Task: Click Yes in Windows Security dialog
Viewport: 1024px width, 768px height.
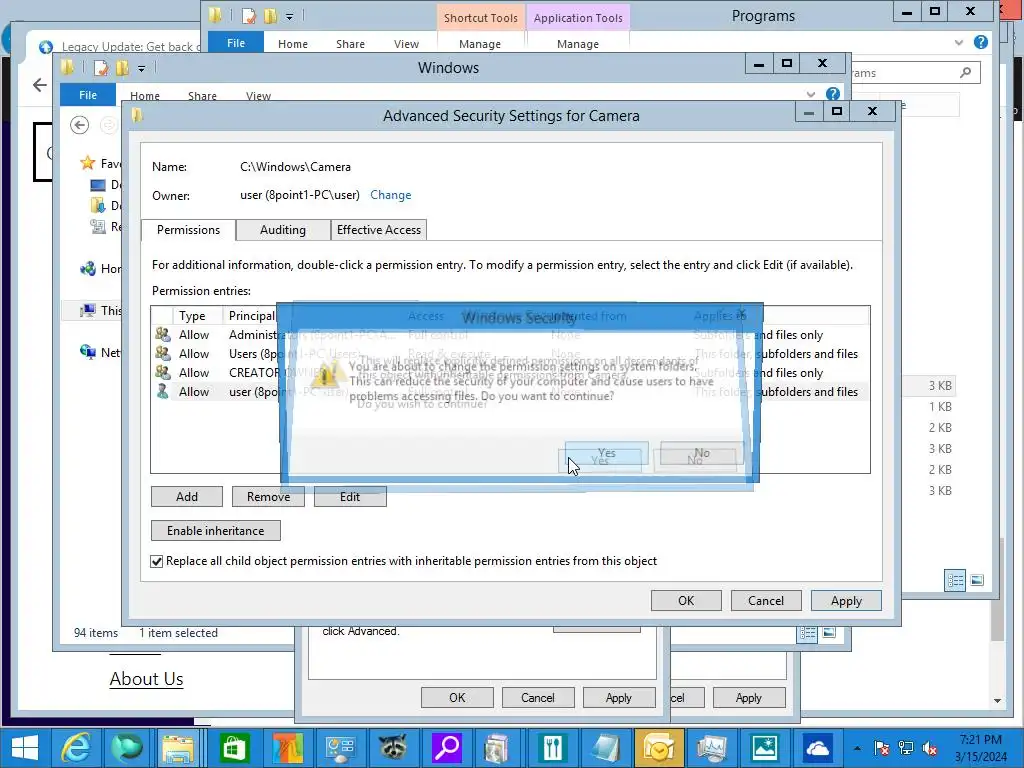Action: coord(607,453)
